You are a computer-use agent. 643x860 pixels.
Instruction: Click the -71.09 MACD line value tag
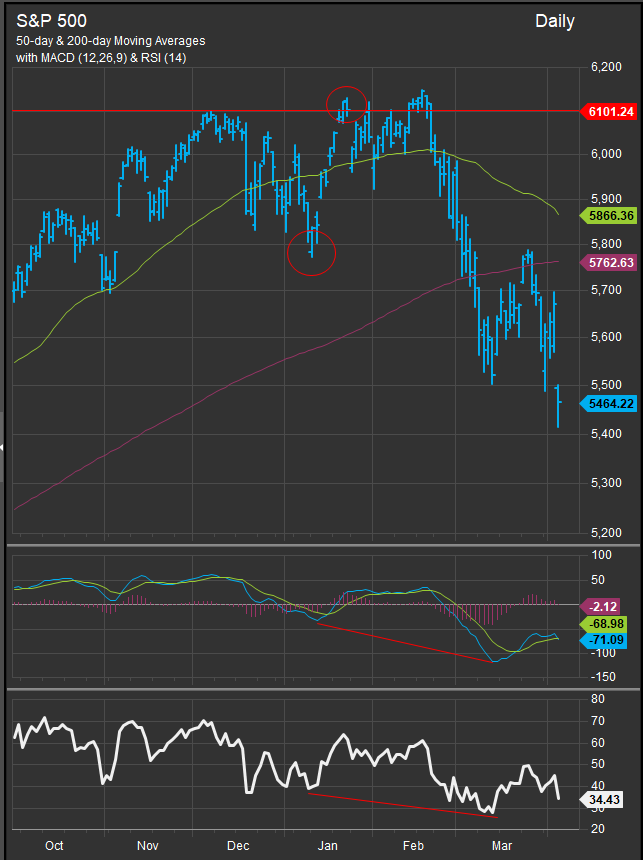click(605, 640)
